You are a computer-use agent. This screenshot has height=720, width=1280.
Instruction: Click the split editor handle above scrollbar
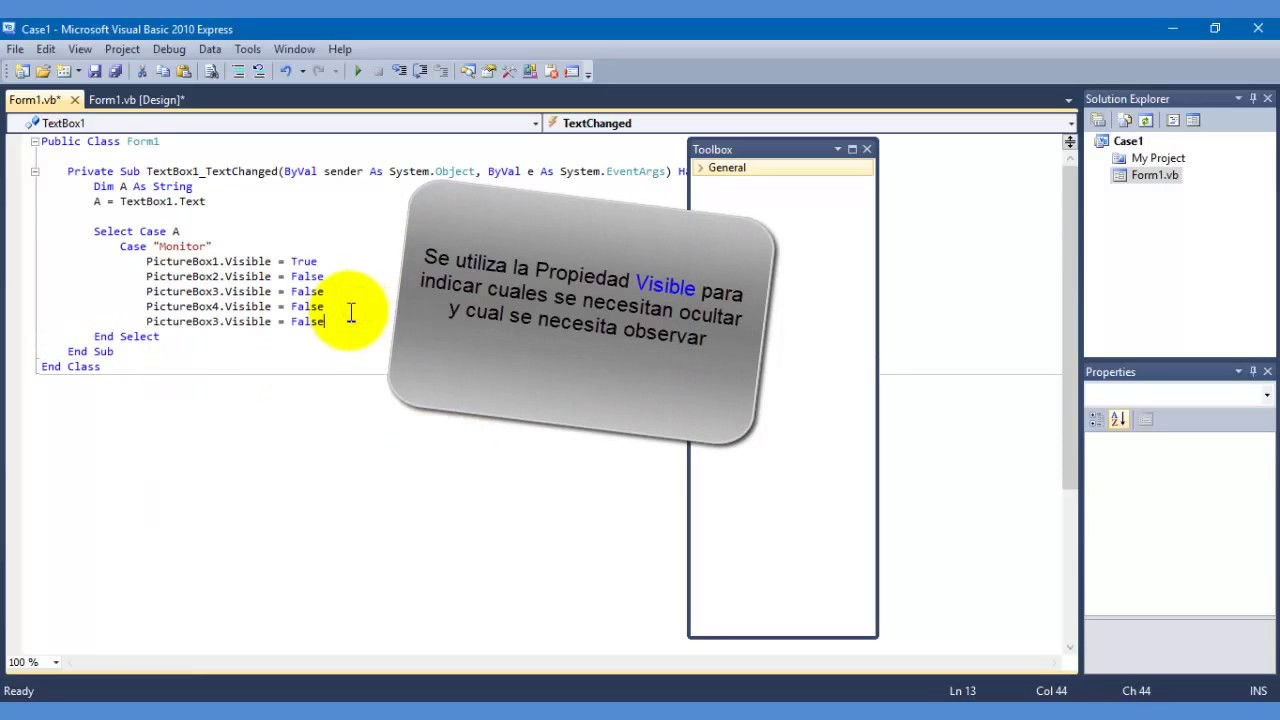pyautogui.click(x=1069, y=143)
